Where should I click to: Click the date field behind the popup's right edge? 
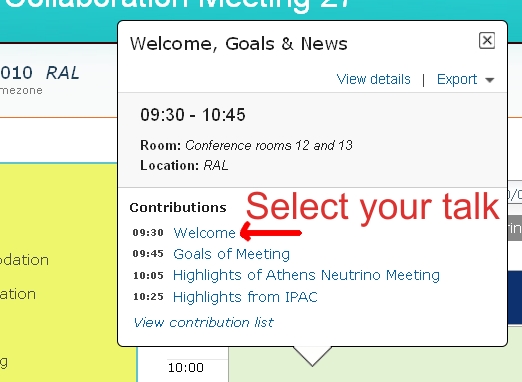click(515, 194)
